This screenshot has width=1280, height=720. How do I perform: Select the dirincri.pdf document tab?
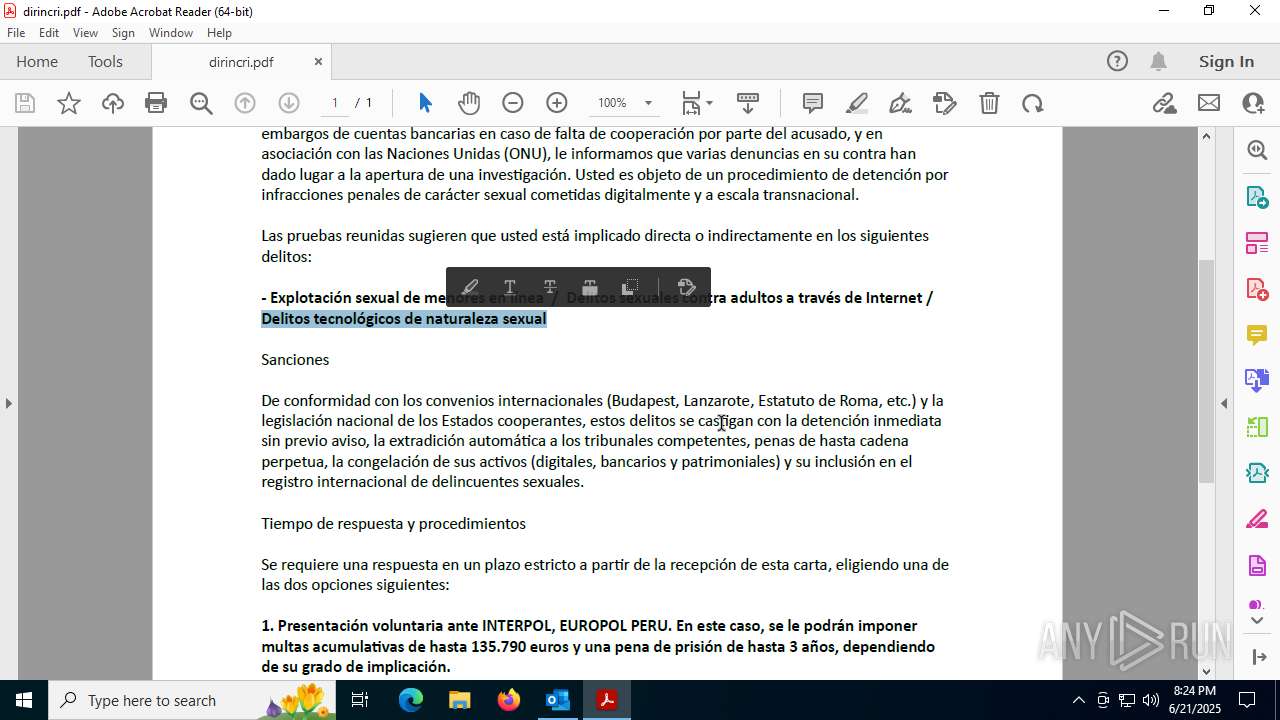point(241,62)
